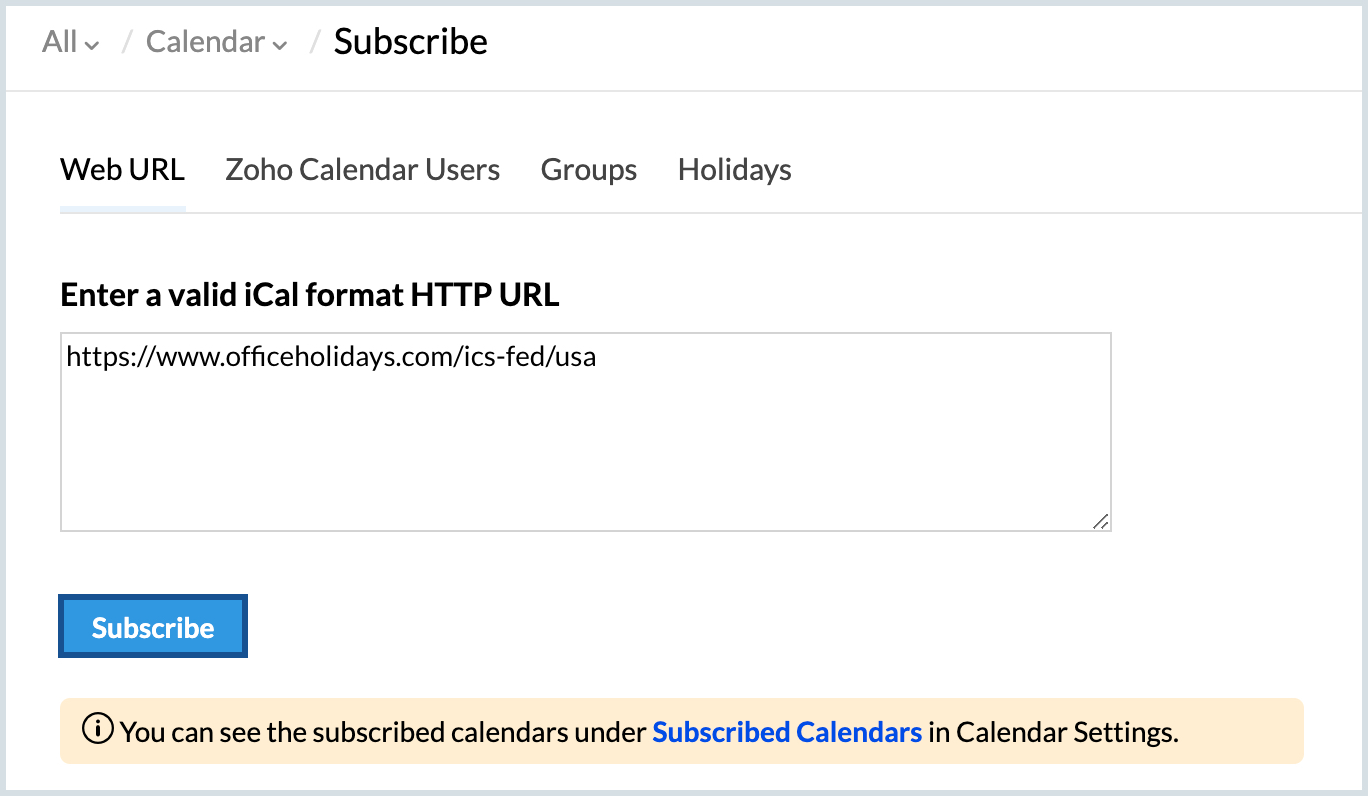Switch to the Zoho Calendar Users tab
Screen dimensions: 1368x796
coord(363,170)
